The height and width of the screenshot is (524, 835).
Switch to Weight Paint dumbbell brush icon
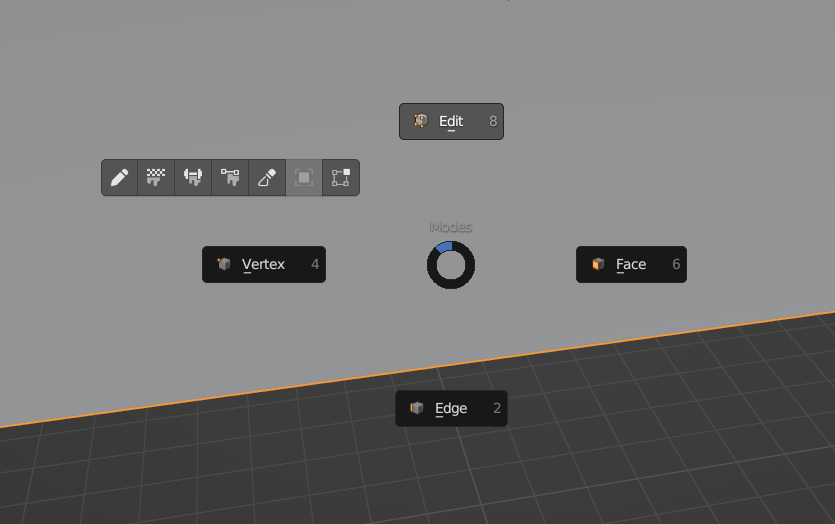click(193, 177)
